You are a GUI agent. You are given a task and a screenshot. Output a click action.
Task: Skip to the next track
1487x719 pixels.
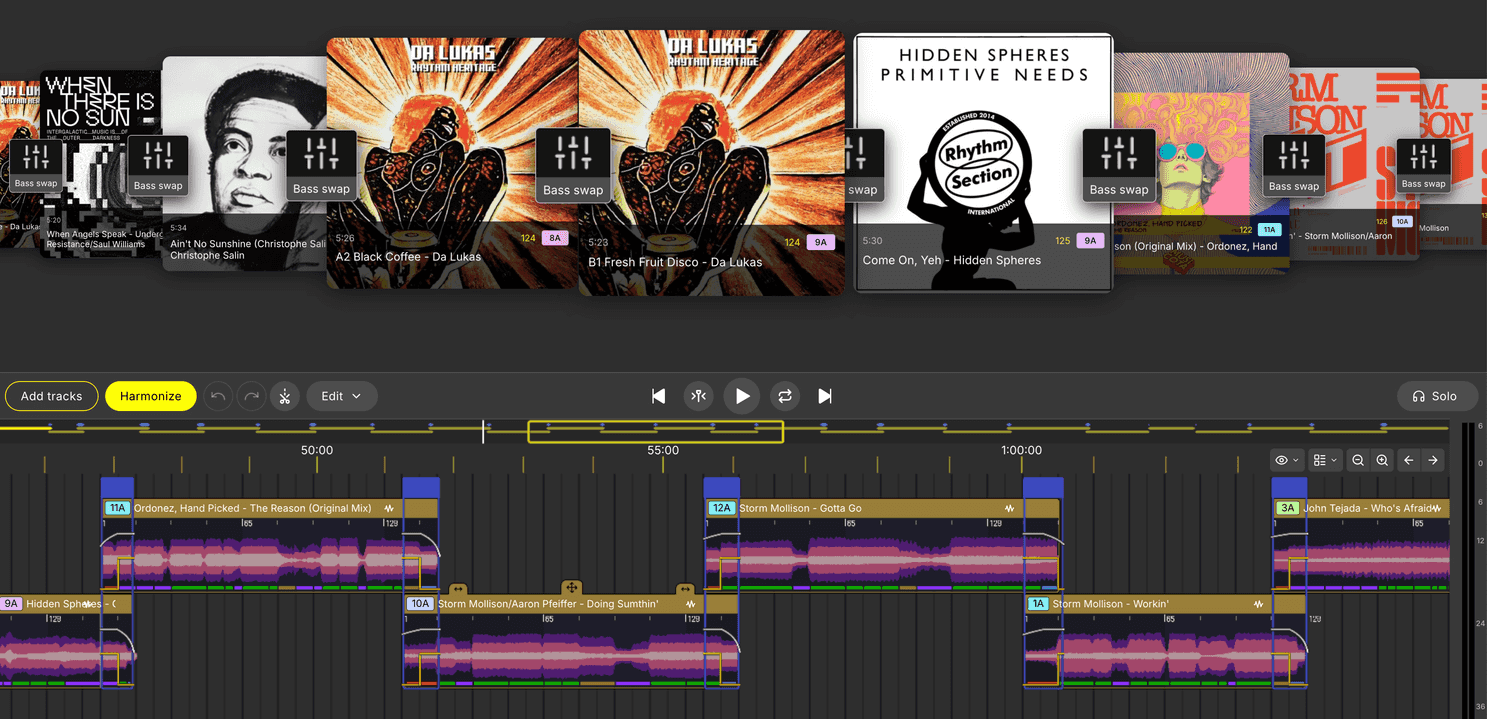click(x=825, y=396)
